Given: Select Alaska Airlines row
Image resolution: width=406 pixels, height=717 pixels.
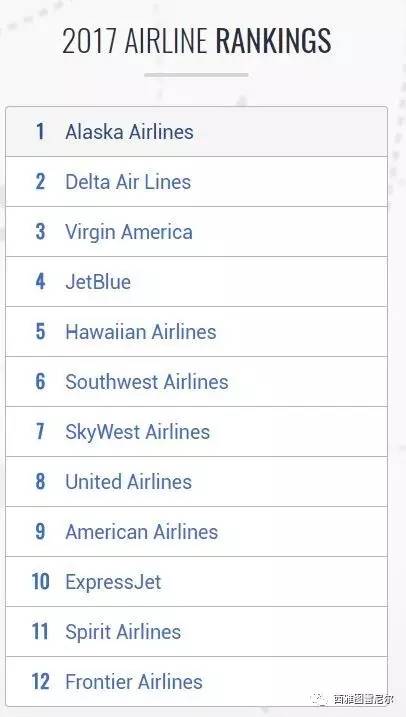Looking at the screenshot, I should pos(196,132).
